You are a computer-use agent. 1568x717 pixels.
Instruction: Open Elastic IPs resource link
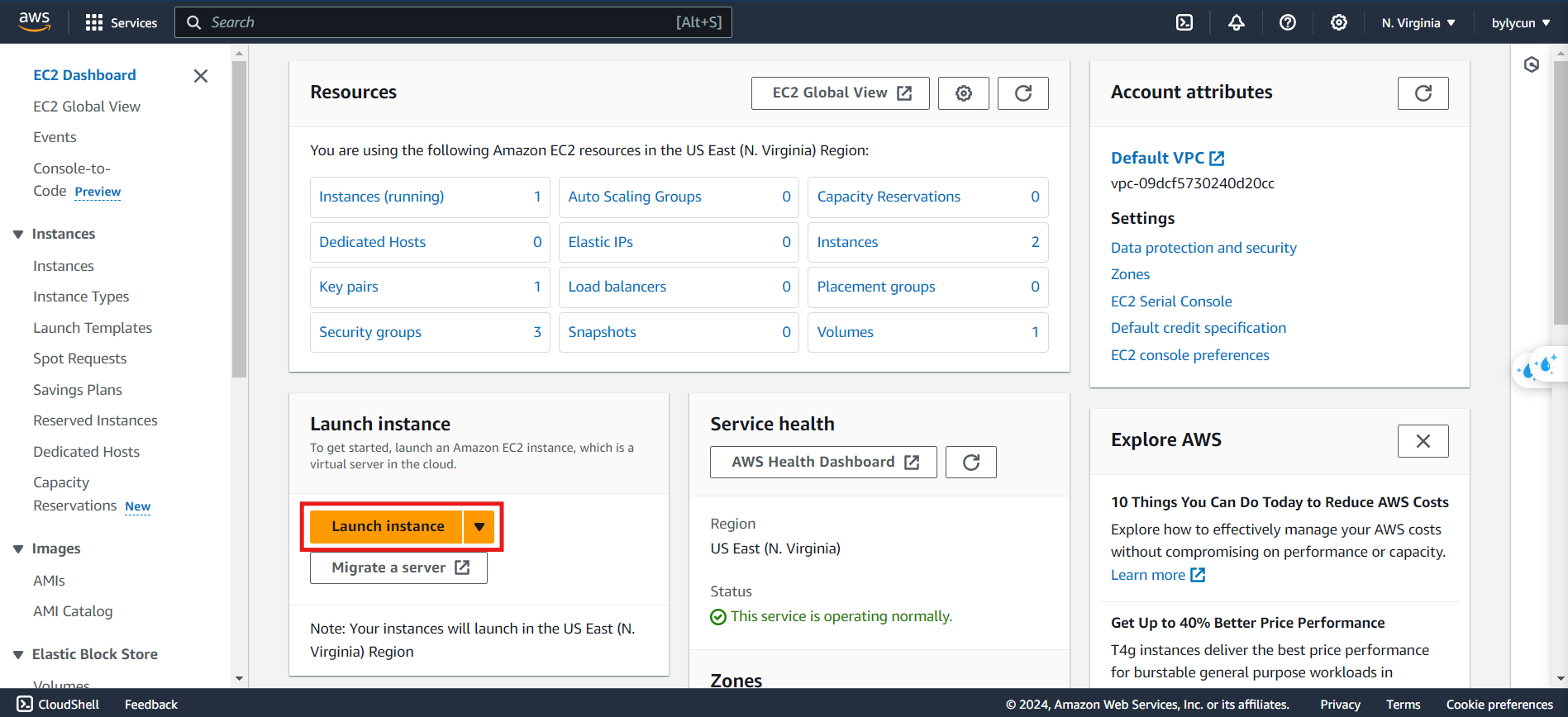[x=600, y=242]
